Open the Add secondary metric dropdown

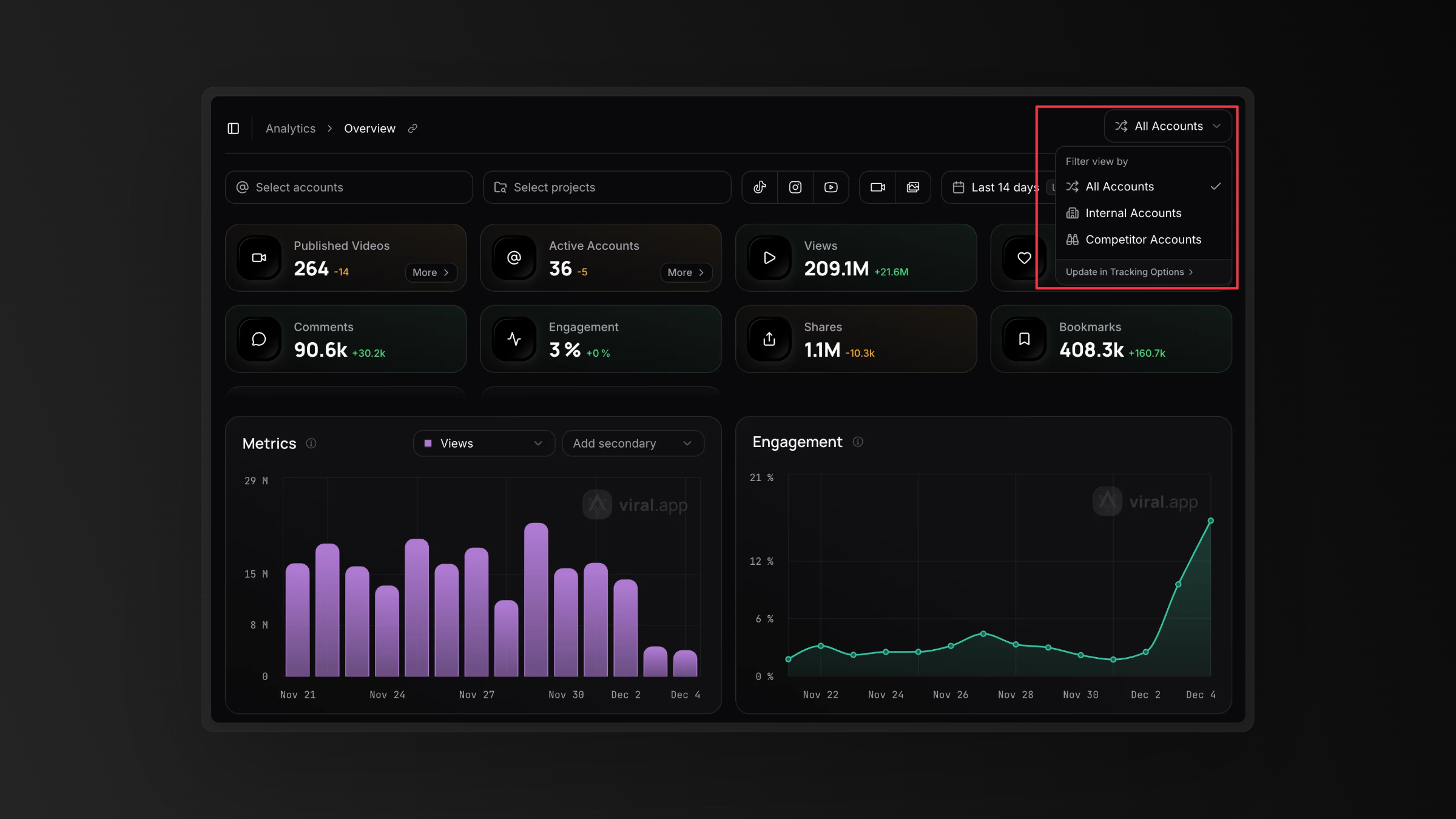click(632, 443)
